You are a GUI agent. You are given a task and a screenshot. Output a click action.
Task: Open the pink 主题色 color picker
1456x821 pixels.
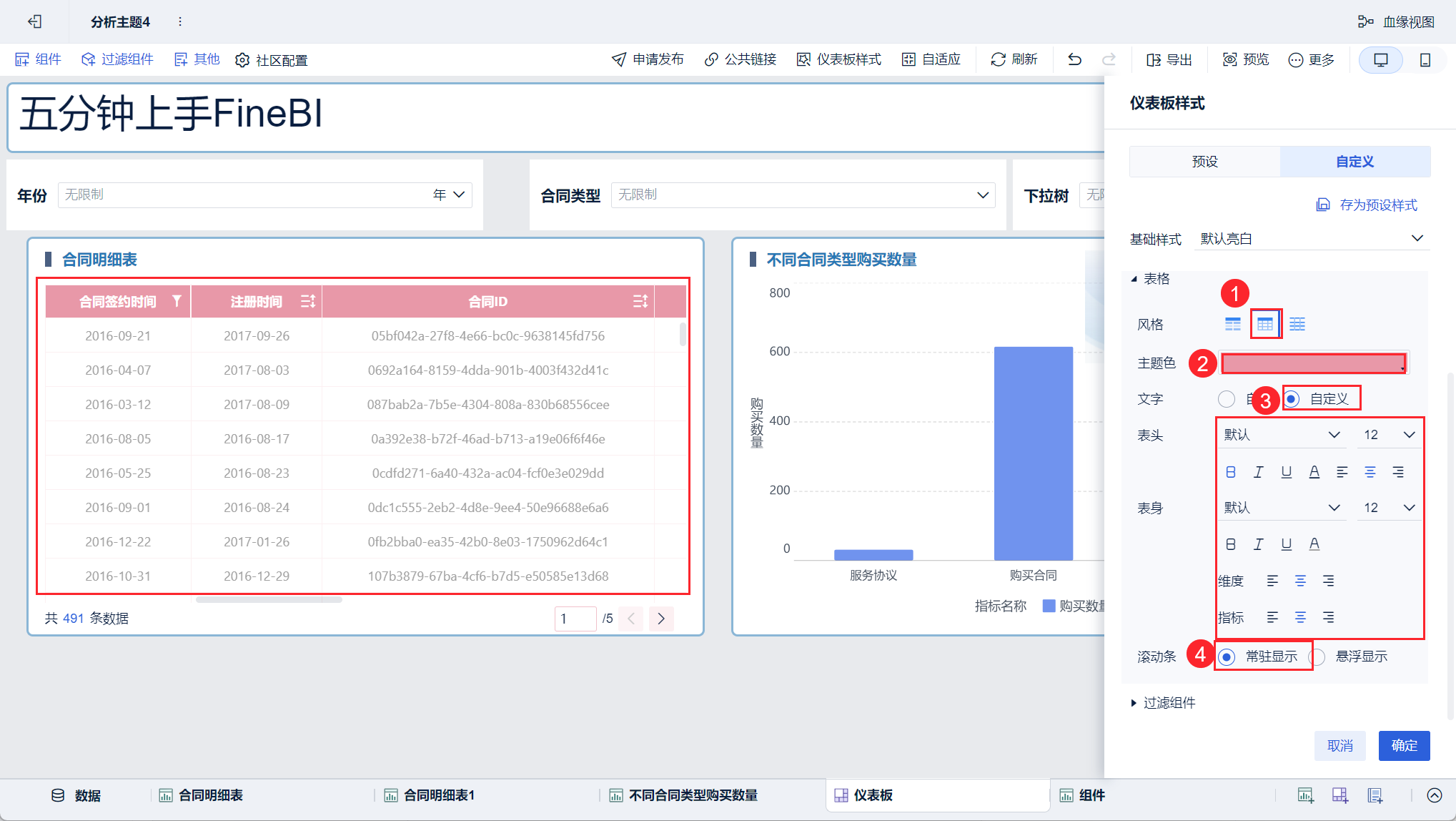coord(1314,363)
